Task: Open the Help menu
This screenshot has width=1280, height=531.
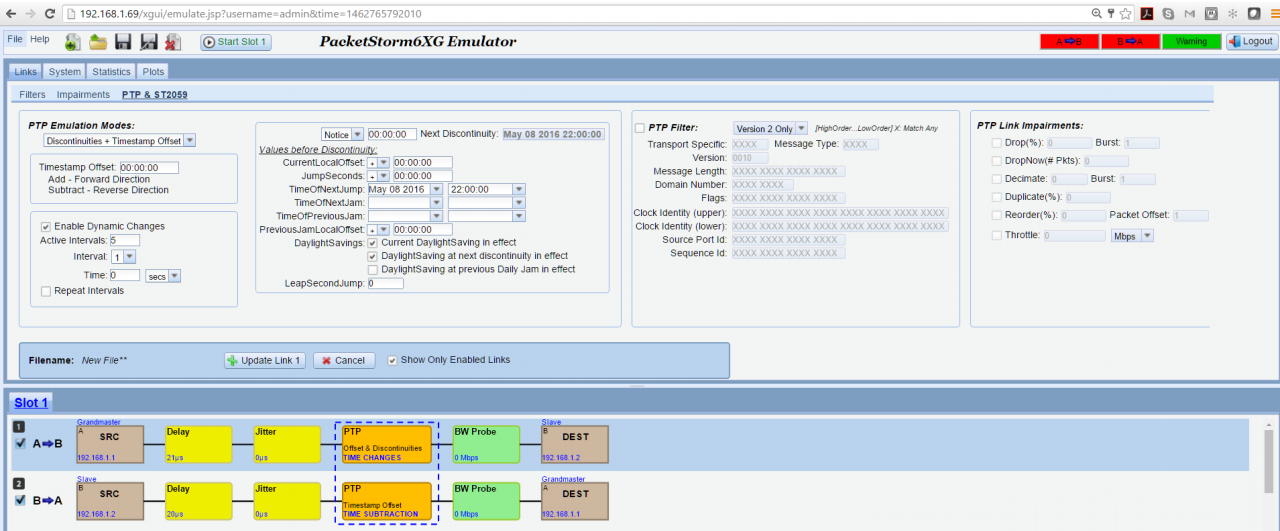Action: 39,39
